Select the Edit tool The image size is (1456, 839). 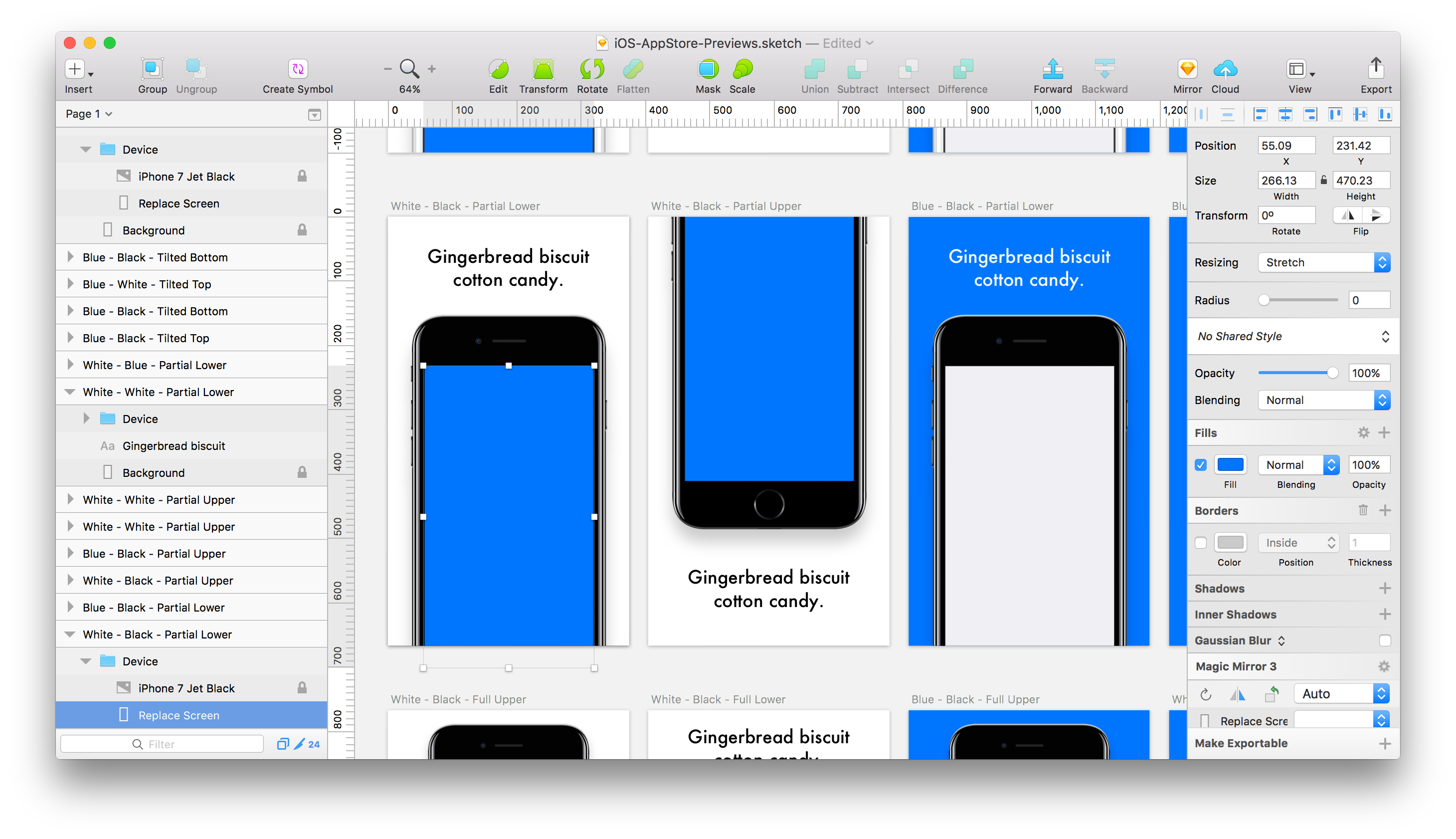498,69
